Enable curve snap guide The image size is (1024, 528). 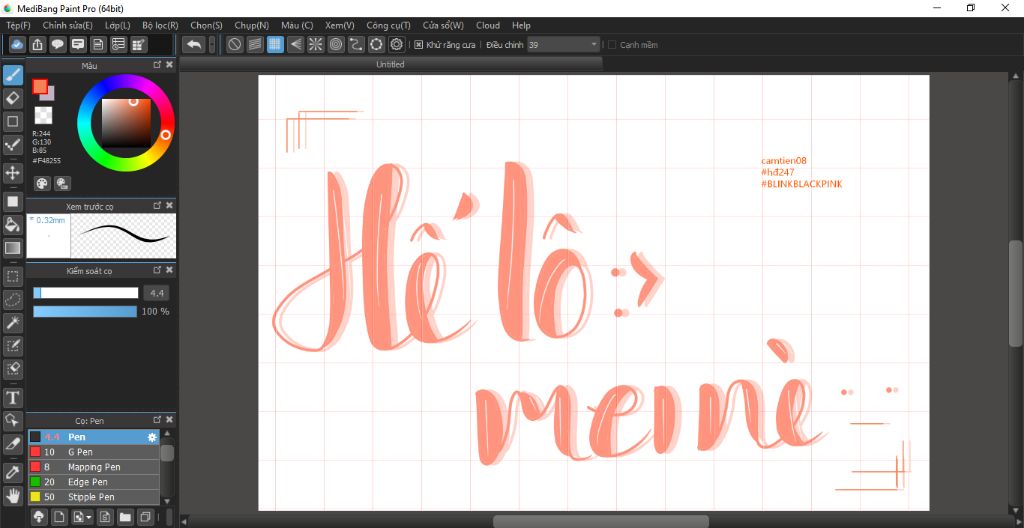point(356,44)
